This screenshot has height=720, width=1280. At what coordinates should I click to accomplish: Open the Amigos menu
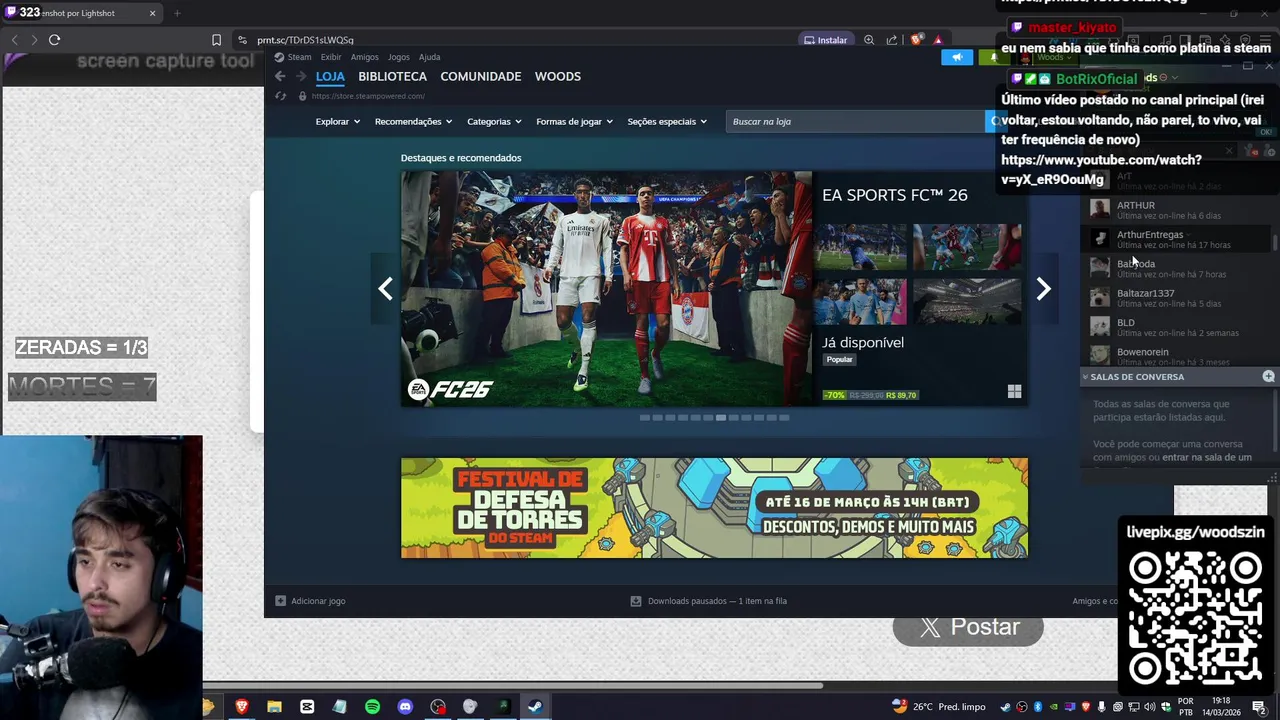coord(364,57)
